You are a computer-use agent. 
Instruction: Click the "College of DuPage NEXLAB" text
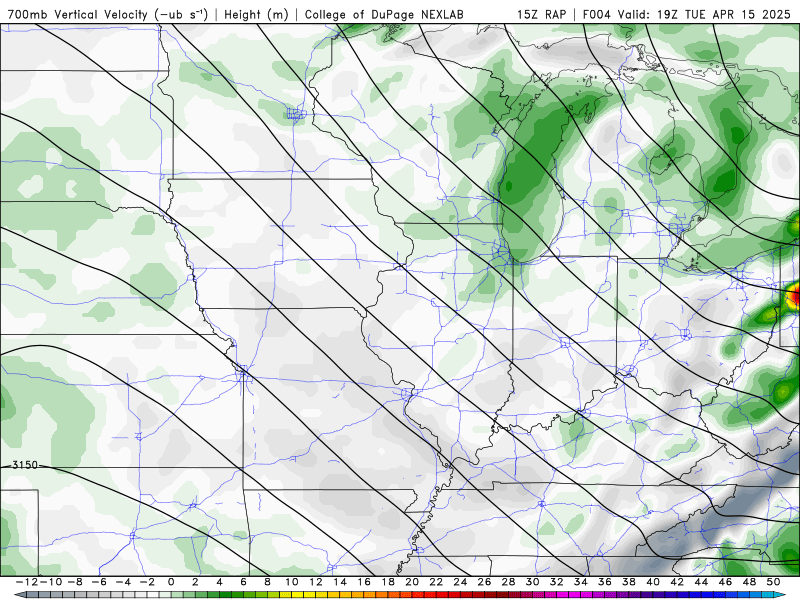[x=384, y=15]
